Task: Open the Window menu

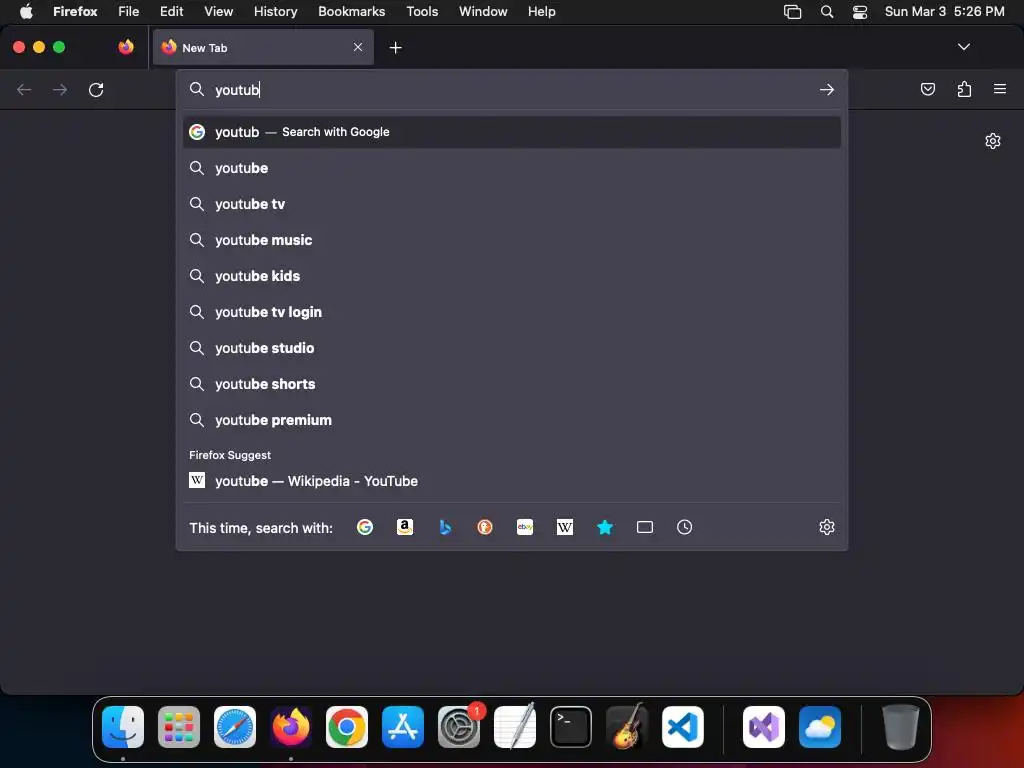Action: click(483, 11)
